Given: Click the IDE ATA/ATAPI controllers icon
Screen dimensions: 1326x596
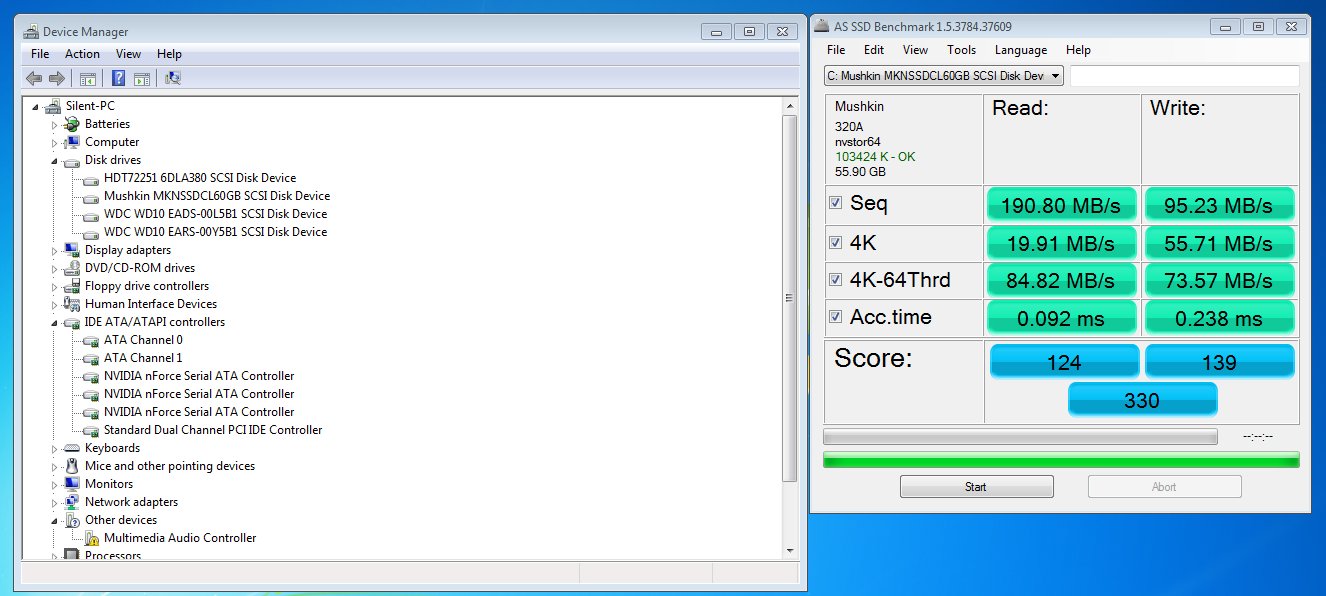Looking at the screenshot, I should 71,322.
